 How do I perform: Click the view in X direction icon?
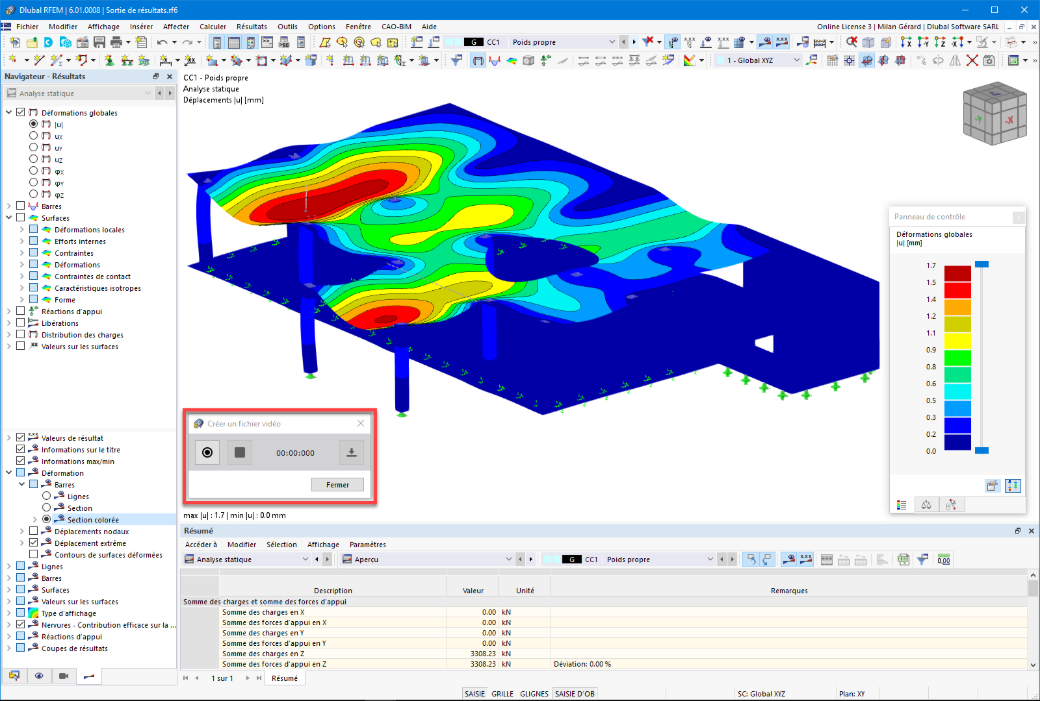tap(906, 42)
